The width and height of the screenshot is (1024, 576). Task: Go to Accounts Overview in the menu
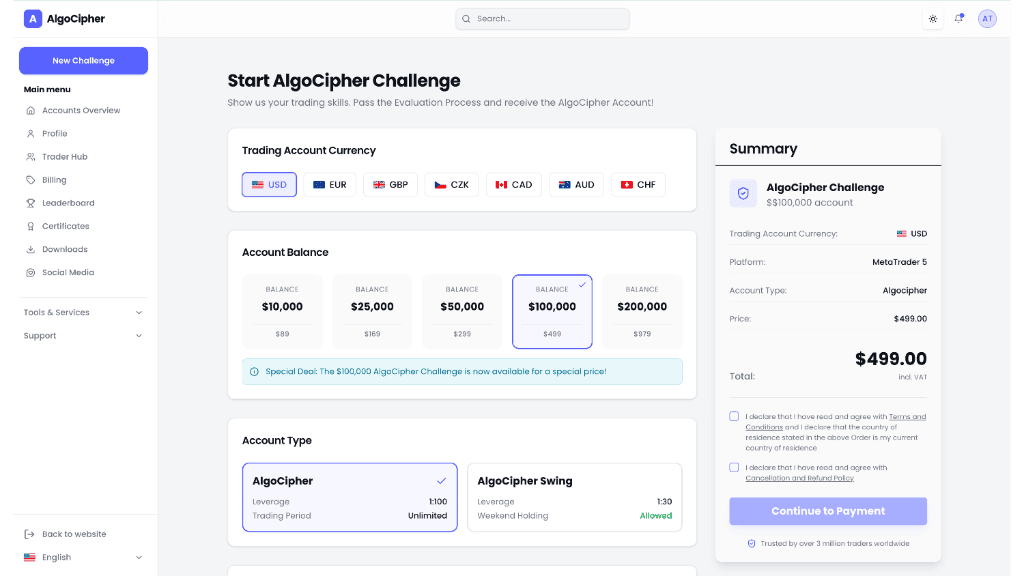pos(80,110)
